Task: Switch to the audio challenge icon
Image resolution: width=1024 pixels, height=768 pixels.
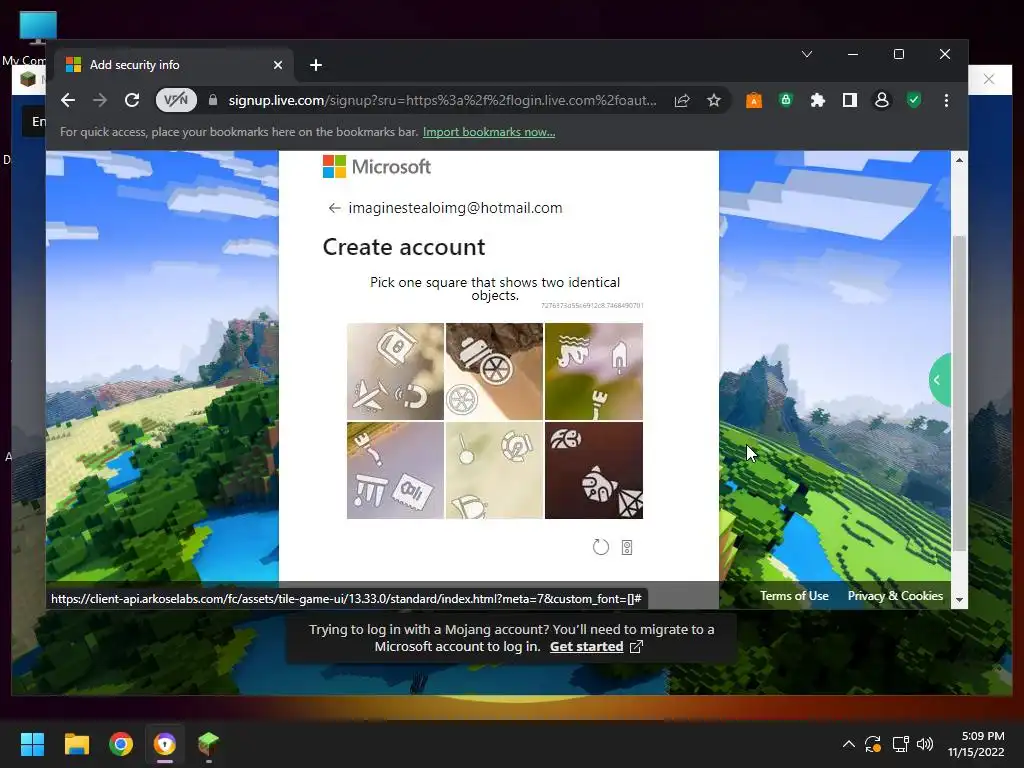Action: (x=627, y=547)
